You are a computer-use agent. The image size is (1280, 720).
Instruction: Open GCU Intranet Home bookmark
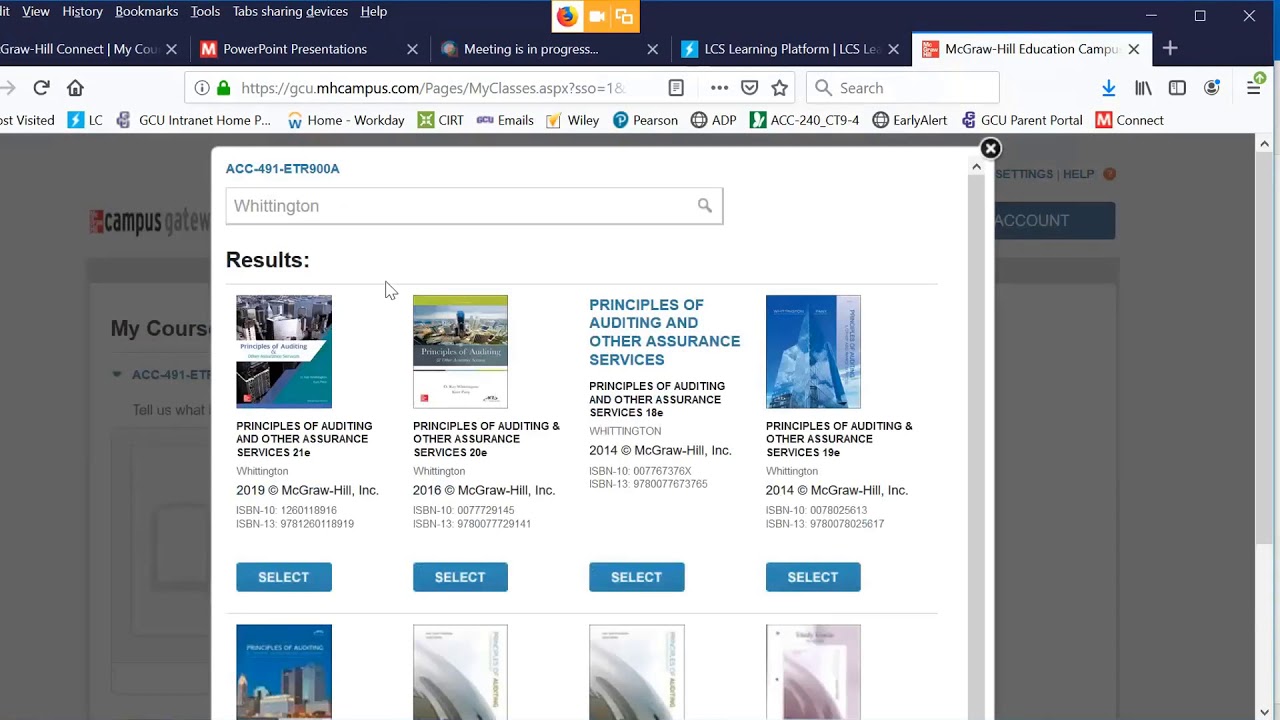tap(193, 120)
